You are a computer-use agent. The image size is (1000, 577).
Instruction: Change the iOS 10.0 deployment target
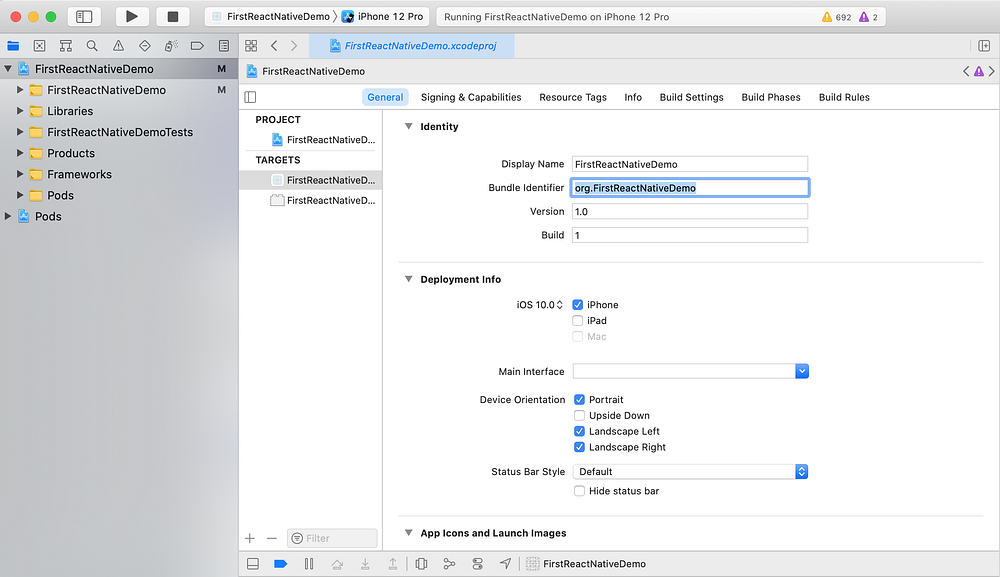(x=540, y=305)
